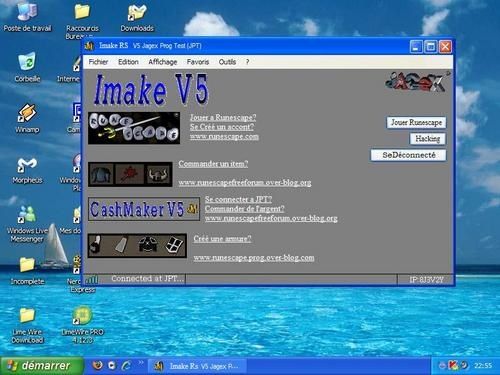Open the Fichier menu
Image resolution: width=500 pixels, height=375 pixels.
pyautogui.click(x=98, y=62)
